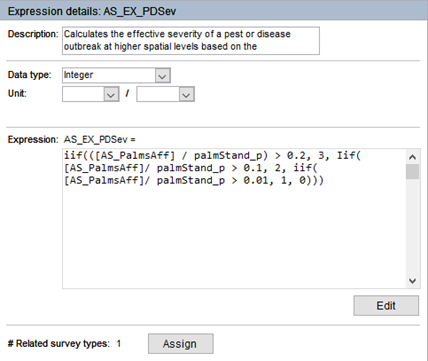
Task: Assign the expression to survey types
Action: (x=180, y=344)
